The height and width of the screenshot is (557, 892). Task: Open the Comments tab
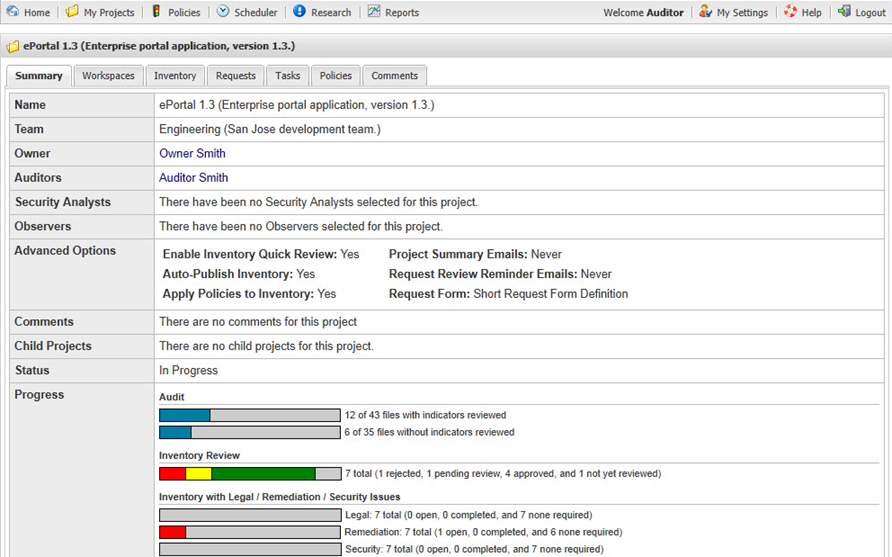pyautogui.click(x=395, y=76)
